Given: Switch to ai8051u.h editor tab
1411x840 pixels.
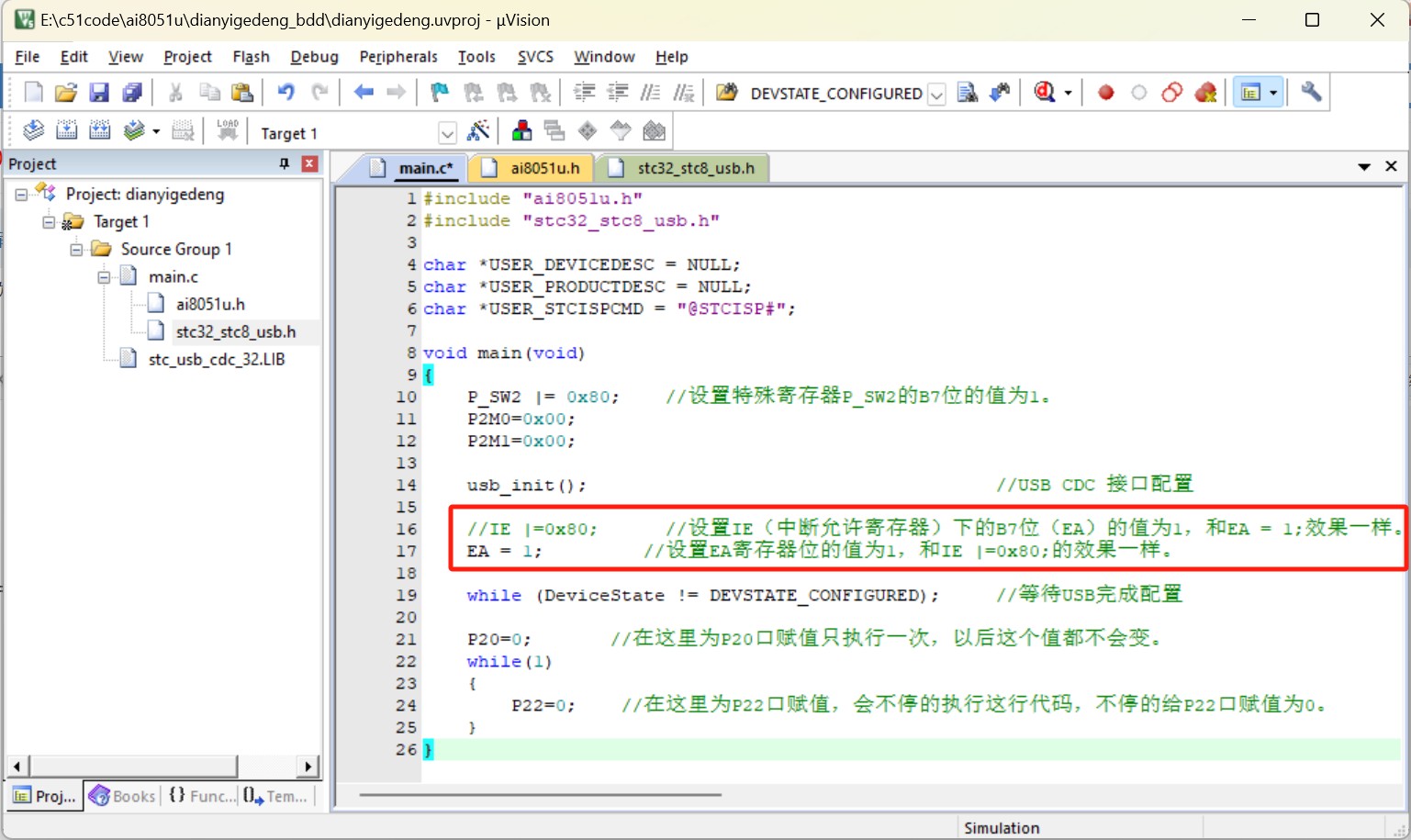Looking at the screenshot, I should point(532,168).
